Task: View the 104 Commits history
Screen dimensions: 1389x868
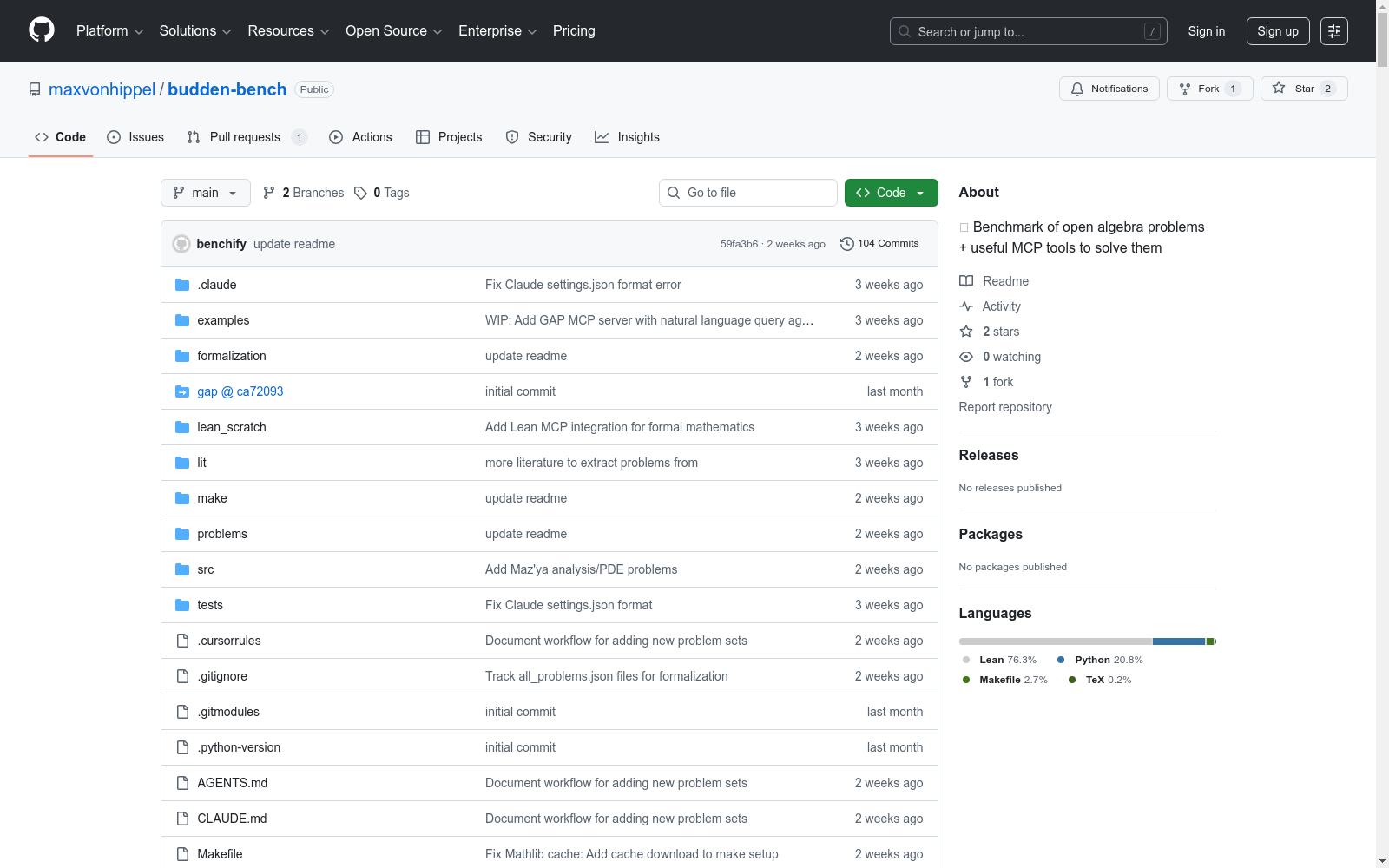Action: pos(879,244)
